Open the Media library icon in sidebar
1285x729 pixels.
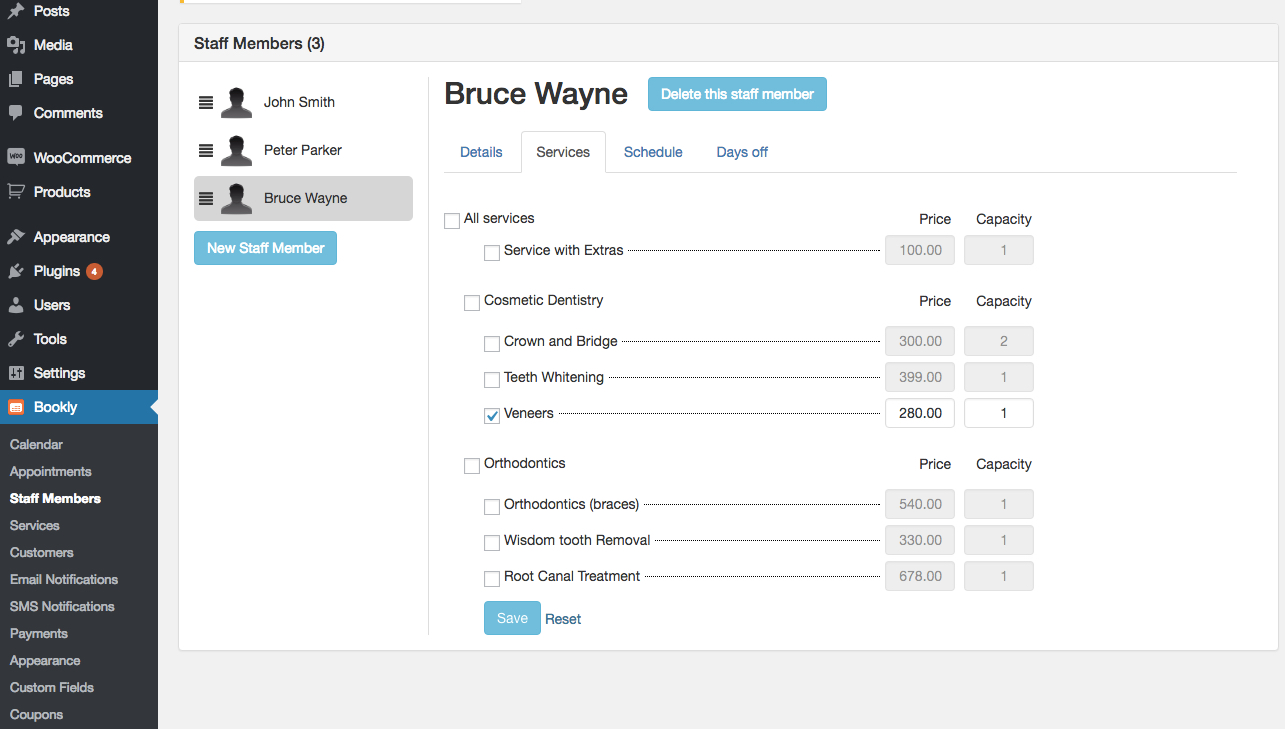(15, 44)
